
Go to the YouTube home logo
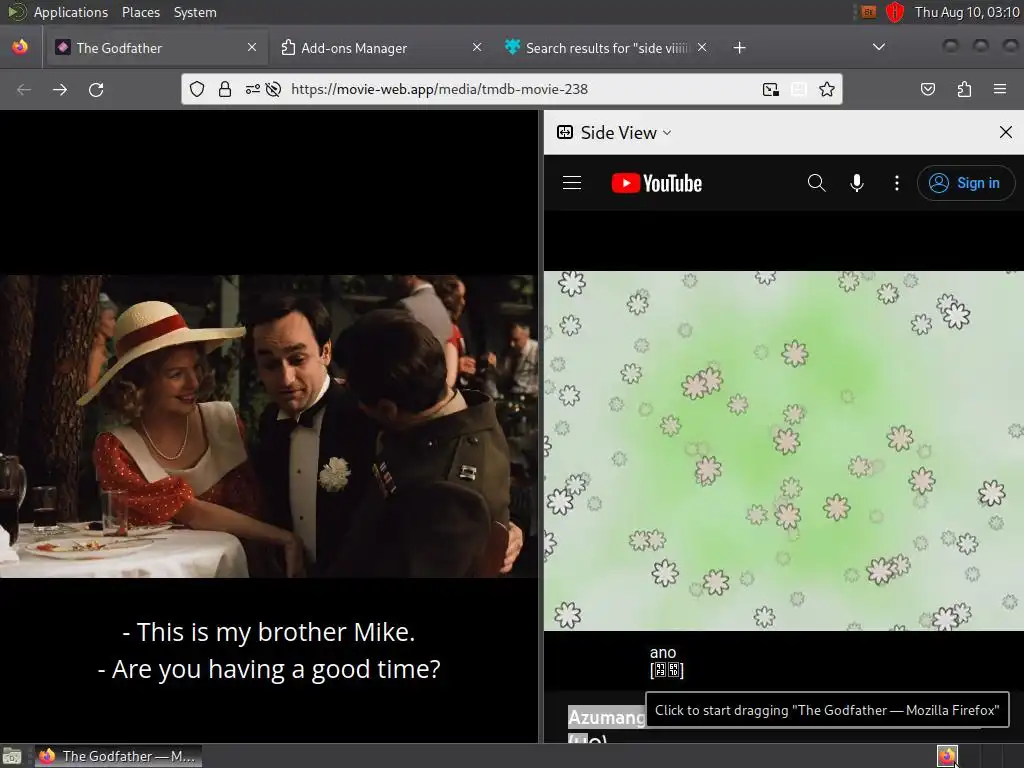click(656, 184)
